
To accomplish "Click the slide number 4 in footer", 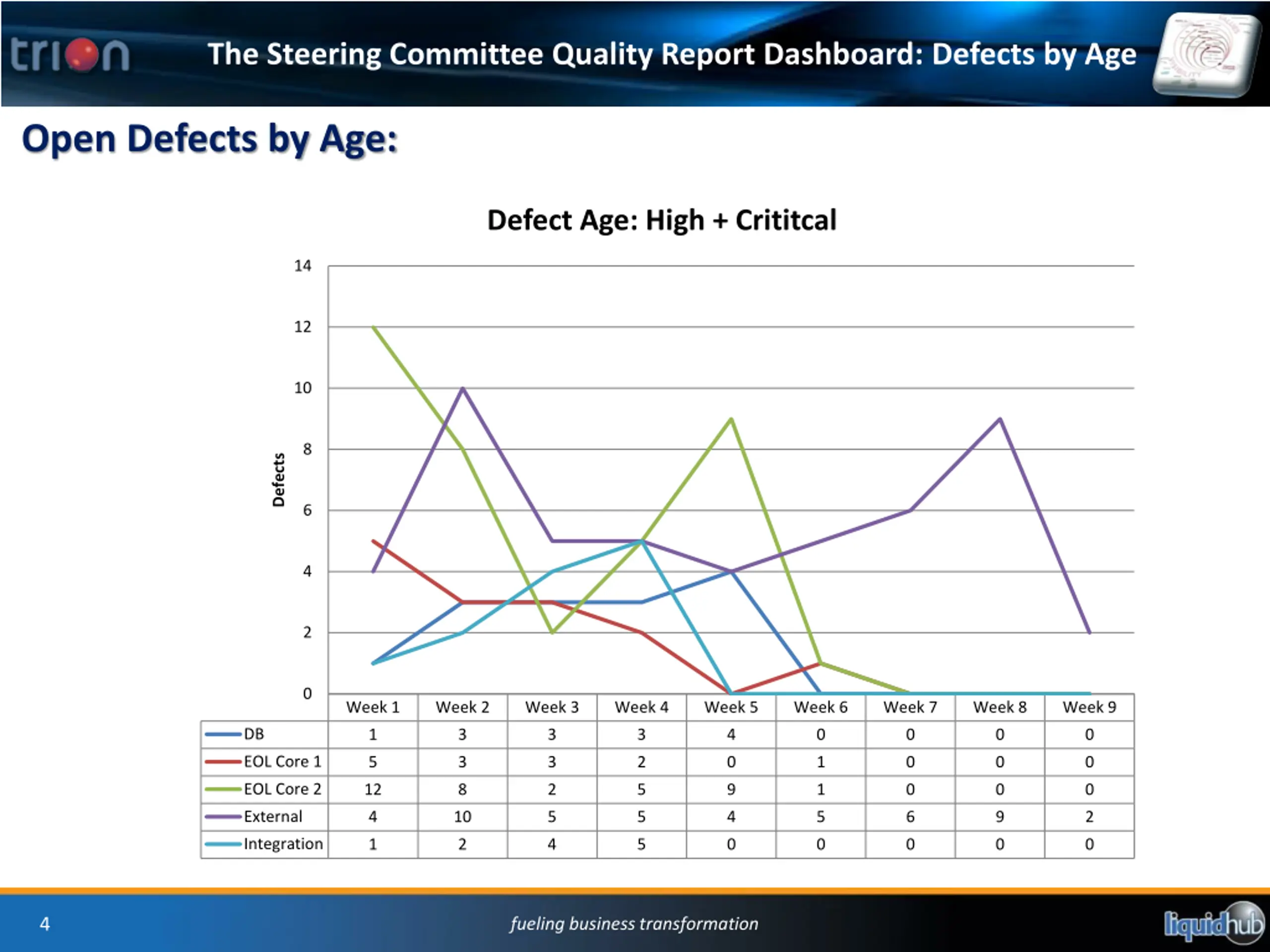I will coord(45,924).
